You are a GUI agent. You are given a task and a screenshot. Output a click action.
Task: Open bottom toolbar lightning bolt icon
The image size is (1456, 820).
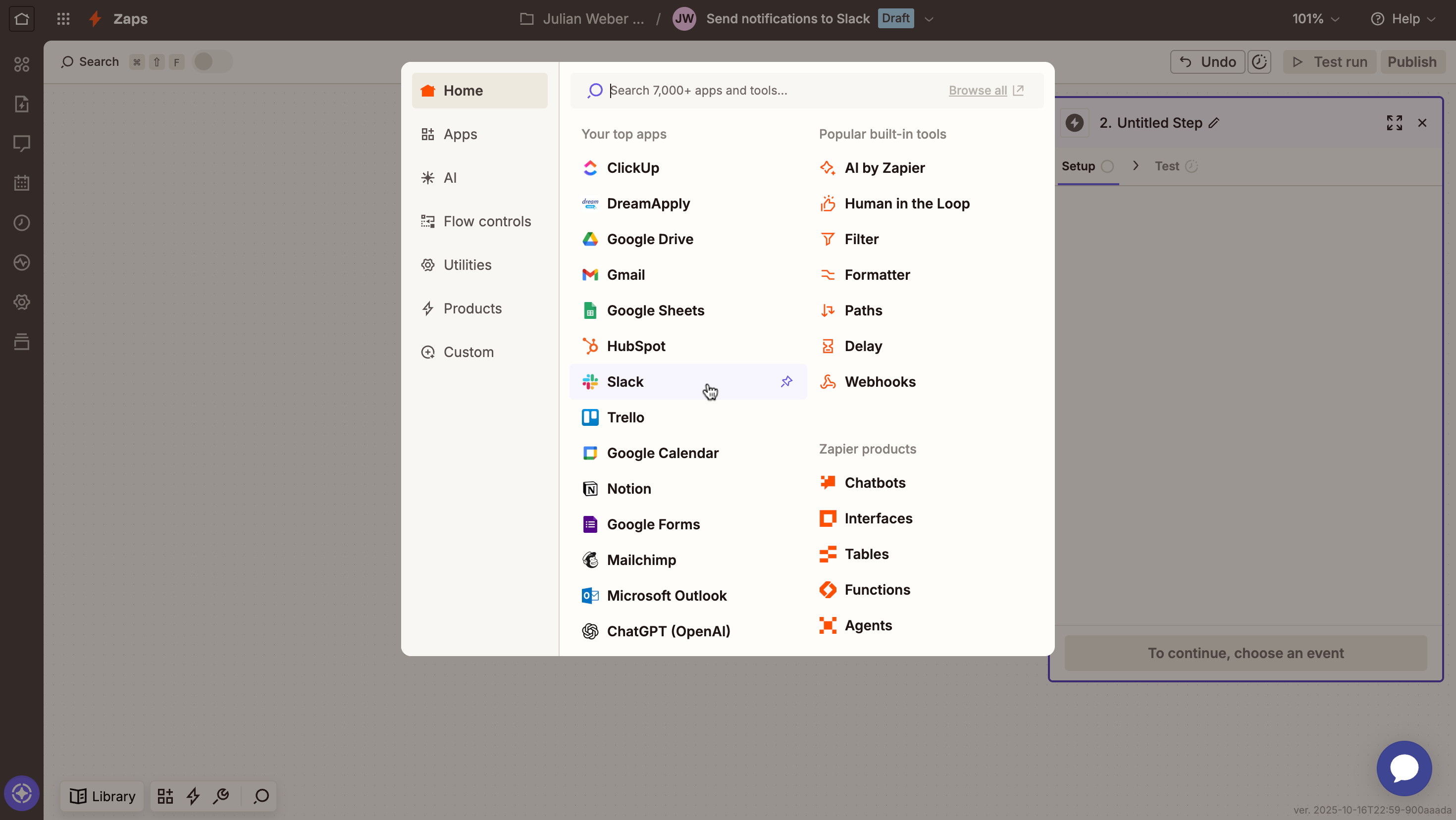[x=193, y=796]
